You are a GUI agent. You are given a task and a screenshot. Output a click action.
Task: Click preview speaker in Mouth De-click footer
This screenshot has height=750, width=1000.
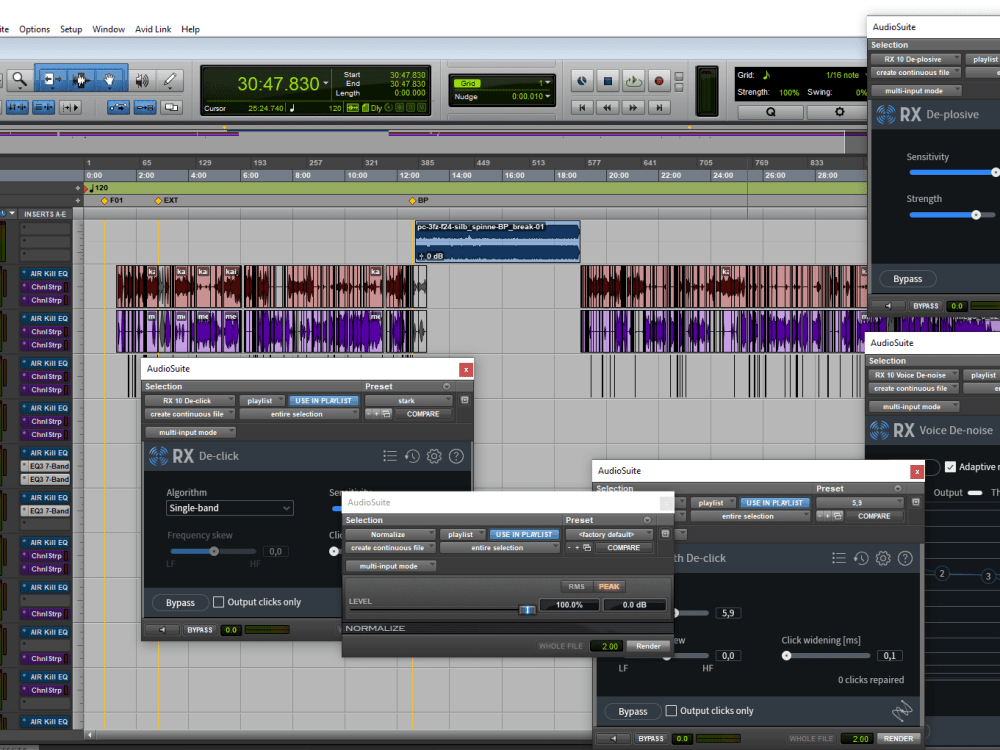pos(614,739)
